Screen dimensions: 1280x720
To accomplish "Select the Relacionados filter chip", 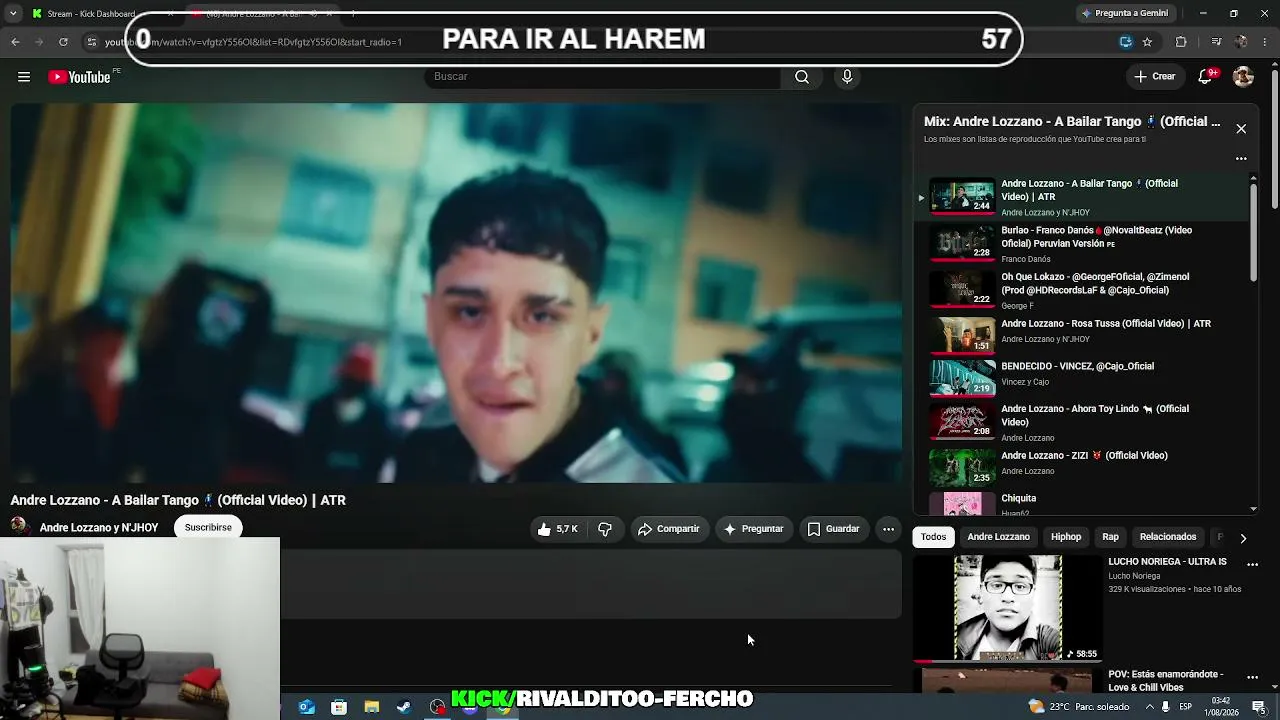I will pos(1168,537).
